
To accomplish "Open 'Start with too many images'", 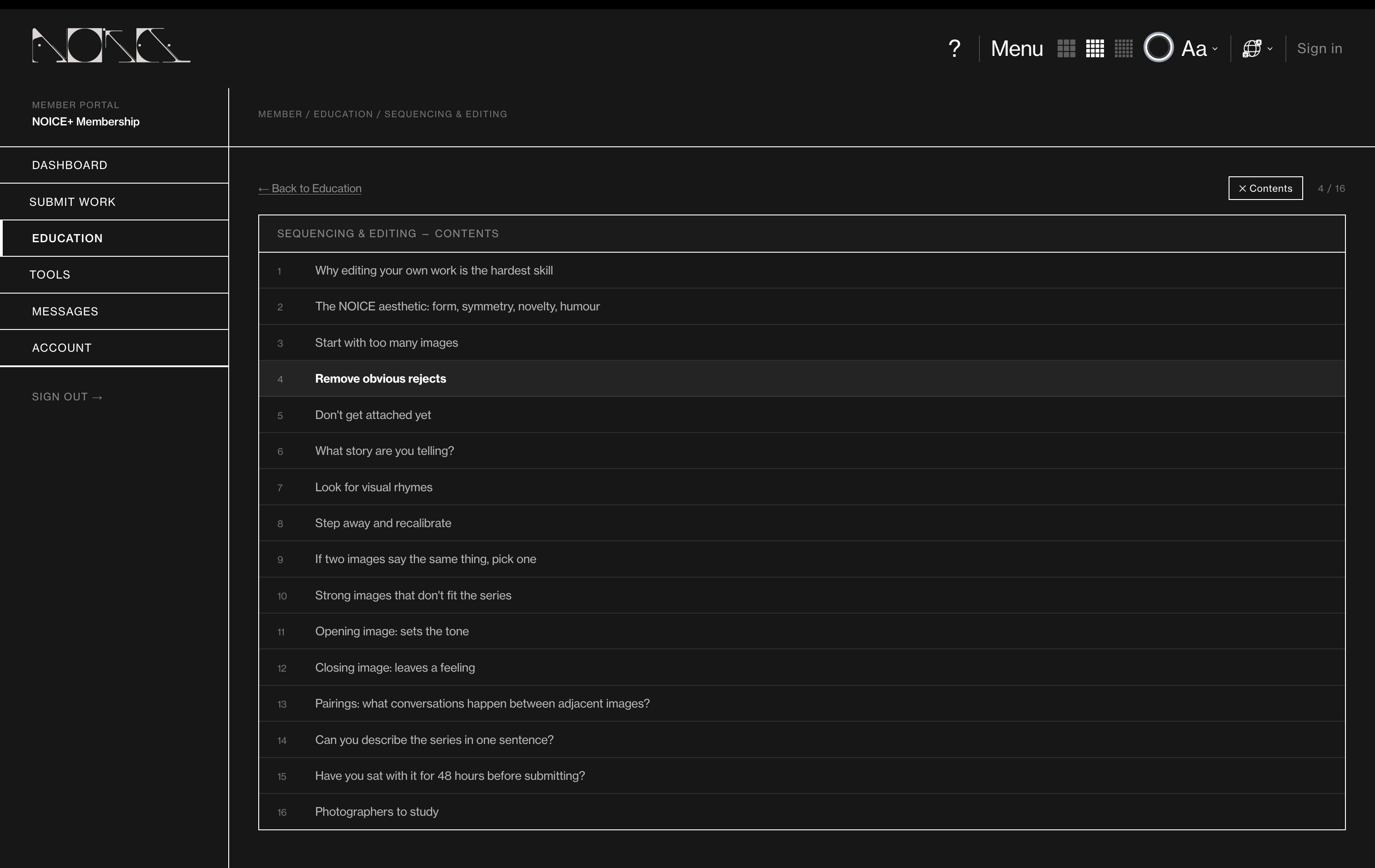I will tap(802, 342).
